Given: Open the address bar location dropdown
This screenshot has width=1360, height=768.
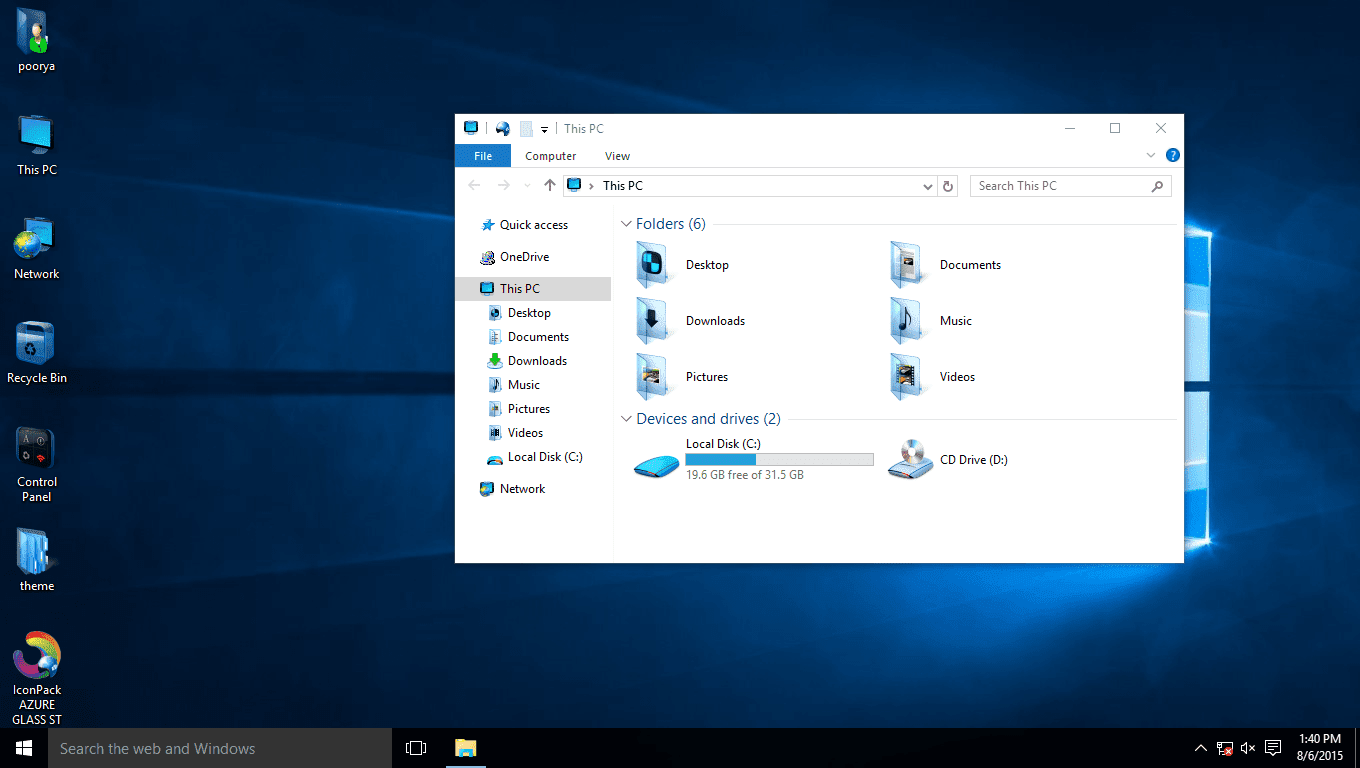Looking at the screenshot, I should 927,186.
